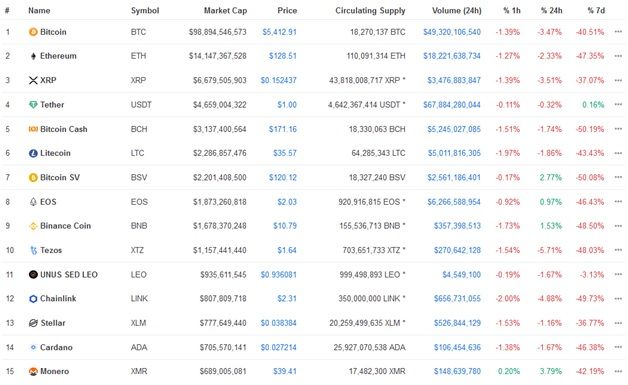Click the Ethereum diamond logo icon
628x385 pixels.
[x=33, y=56]
